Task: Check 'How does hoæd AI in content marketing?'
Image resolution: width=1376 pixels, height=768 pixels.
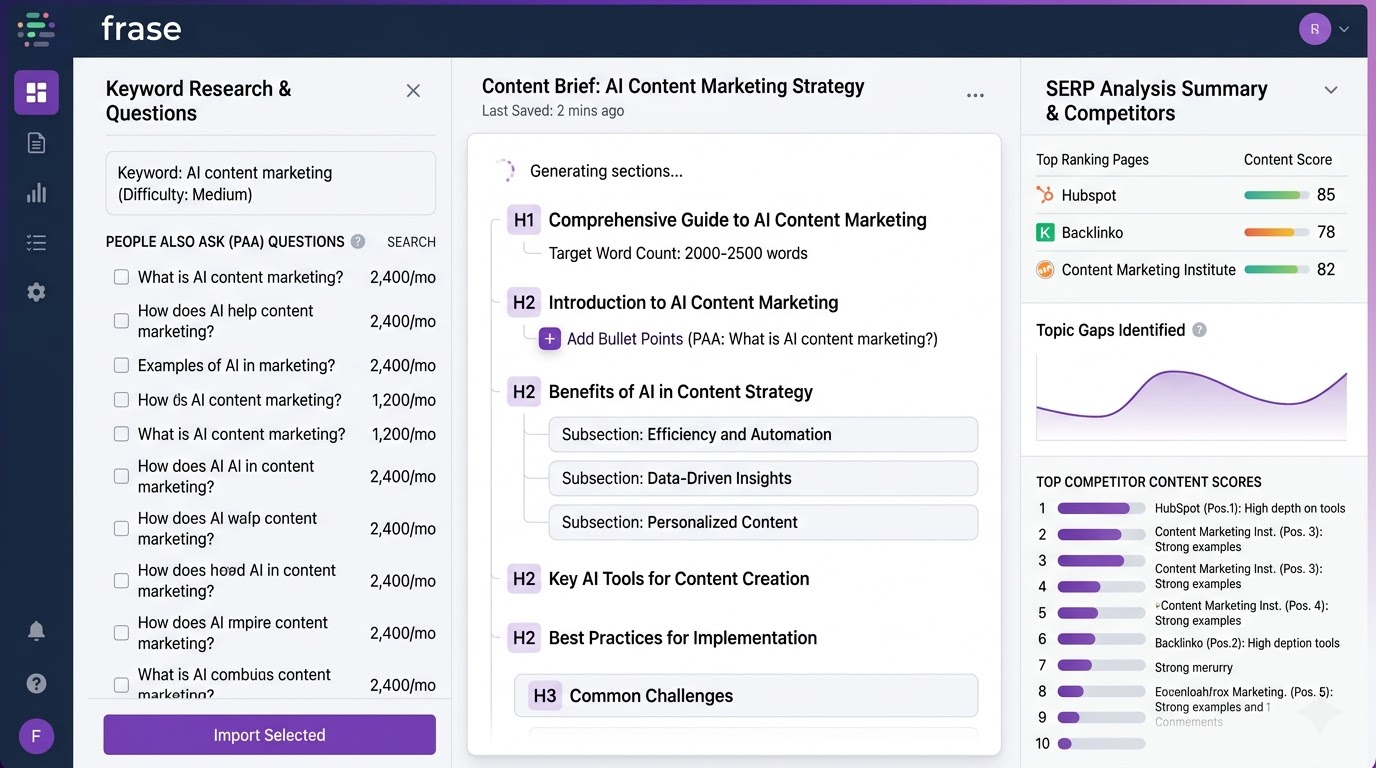Action: tap(121, 581)
